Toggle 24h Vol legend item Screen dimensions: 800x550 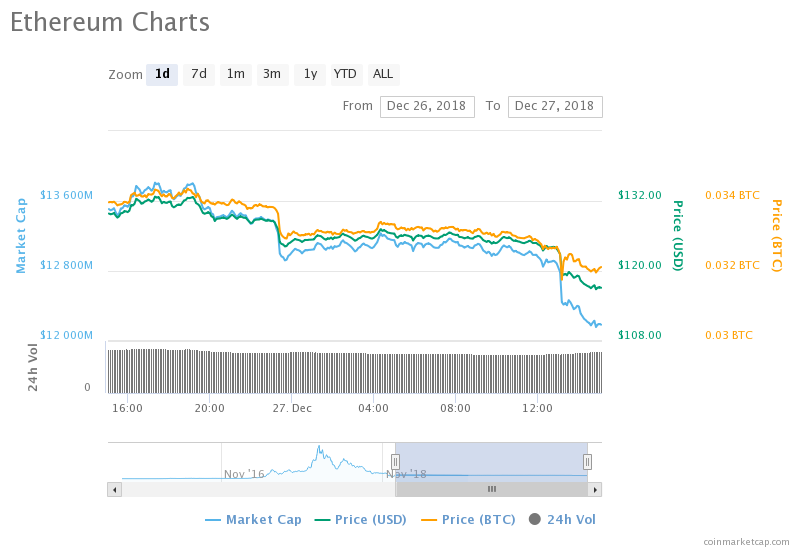tap(562, 520)
